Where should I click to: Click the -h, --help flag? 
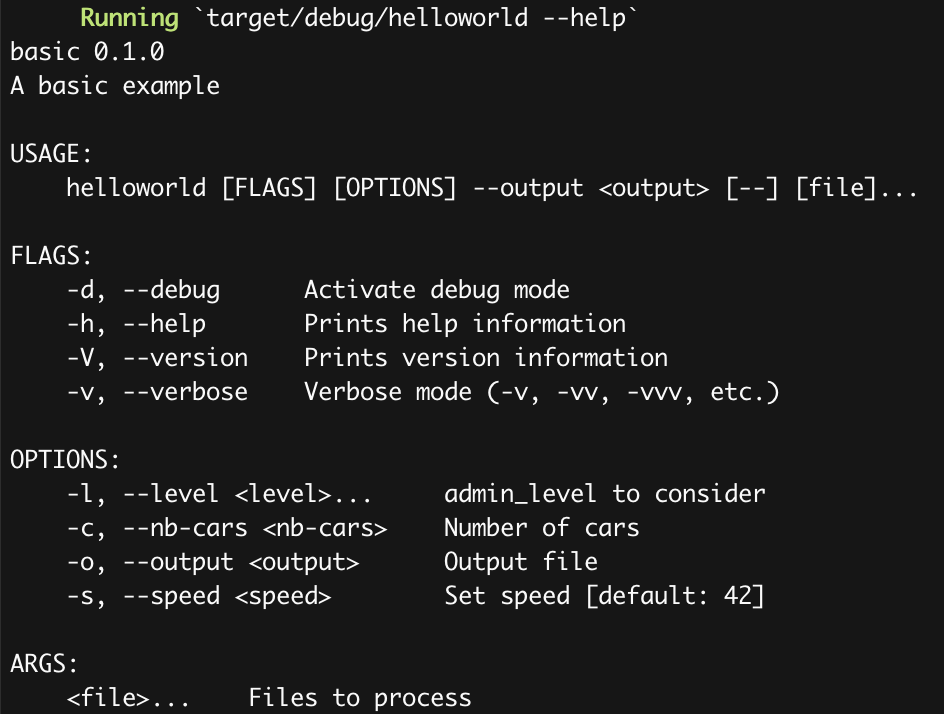[x=137, y=324]
